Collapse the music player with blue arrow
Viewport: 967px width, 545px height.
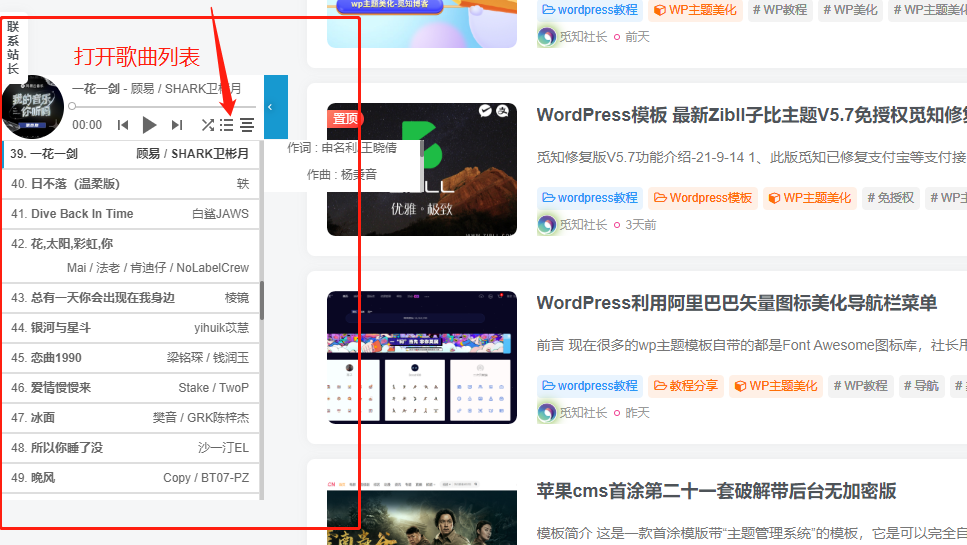point(276,107)
